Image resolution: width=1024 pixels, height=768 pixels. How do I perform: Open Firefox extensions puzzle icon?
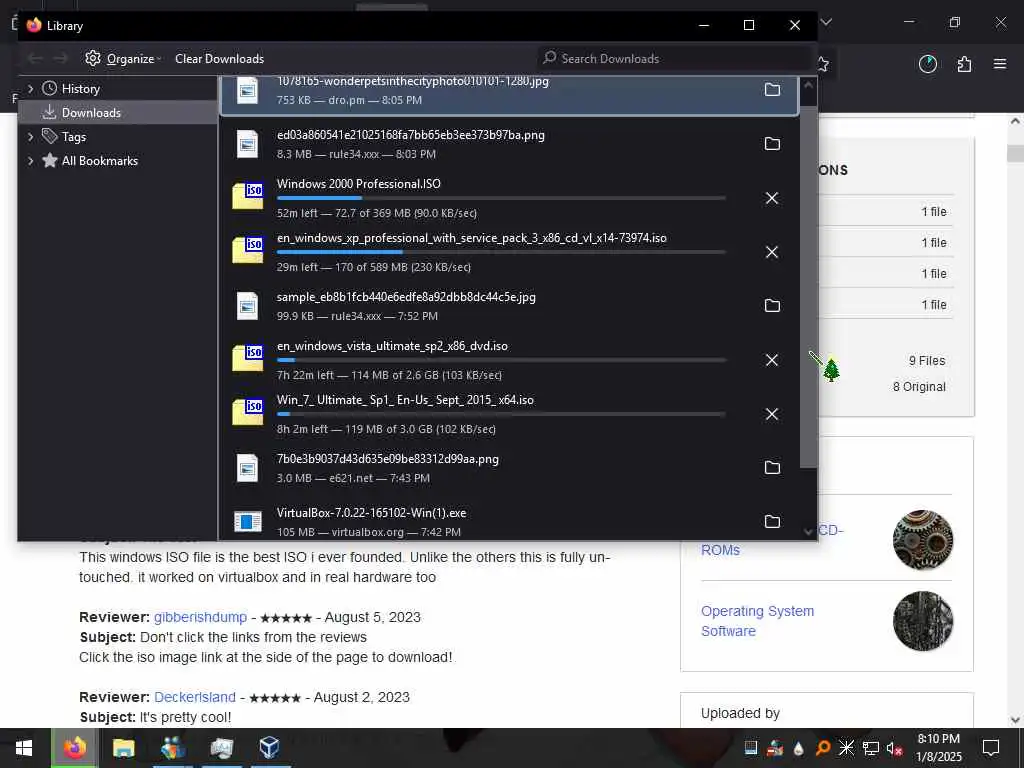coord(964,63)
